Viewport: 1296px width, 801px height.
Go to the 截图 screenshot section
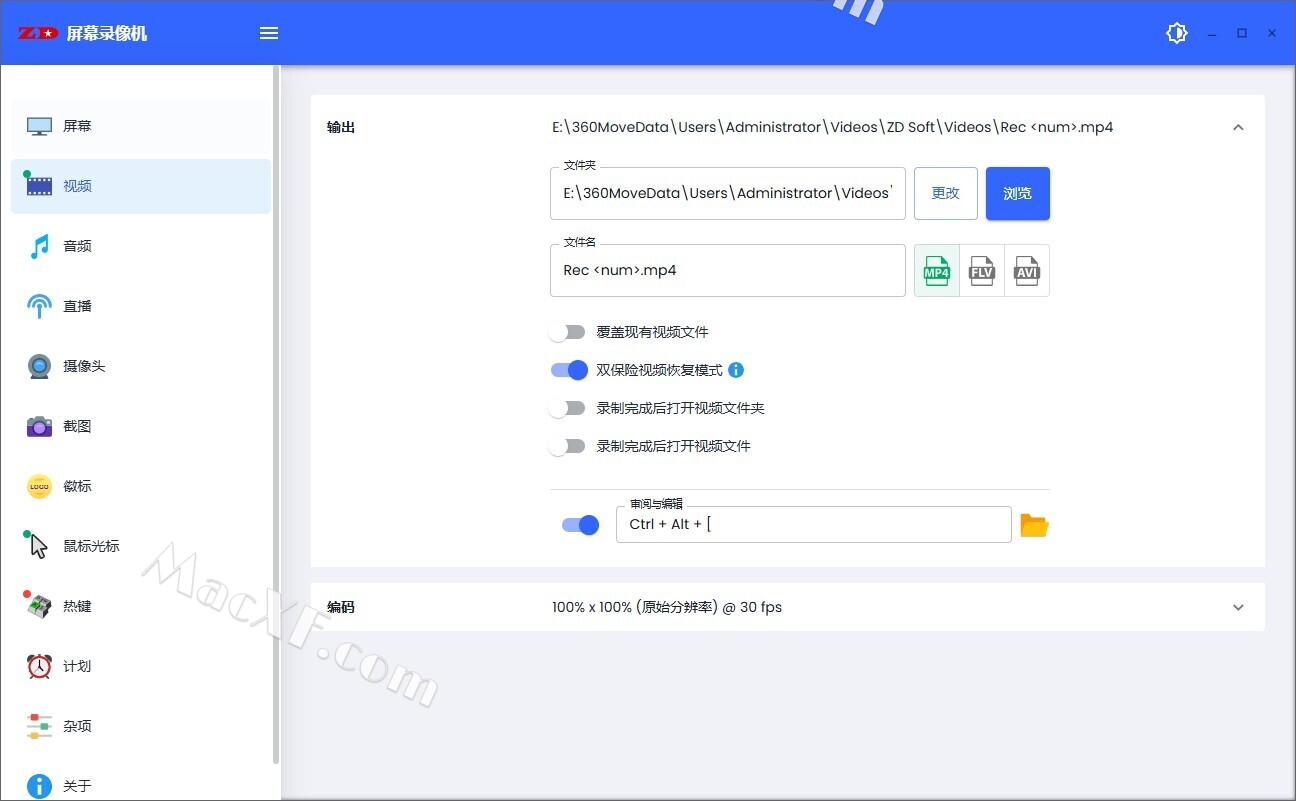click(x=77, y=426)
